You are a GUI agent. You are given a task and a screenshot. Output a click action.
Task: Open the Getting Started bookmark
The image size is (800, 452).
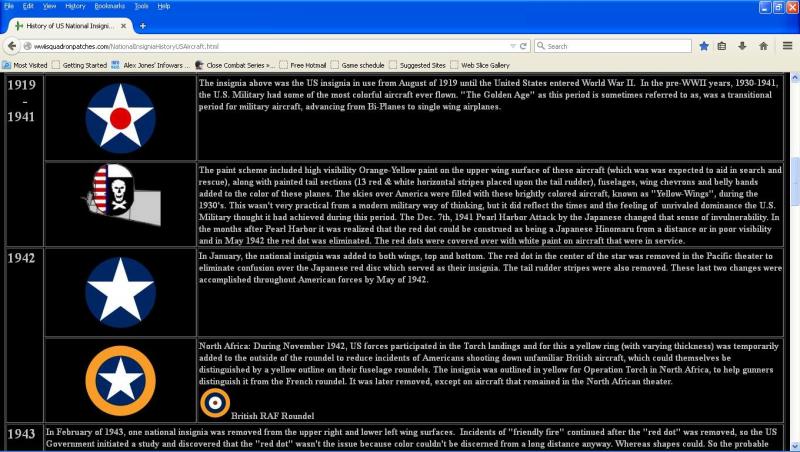80,65
